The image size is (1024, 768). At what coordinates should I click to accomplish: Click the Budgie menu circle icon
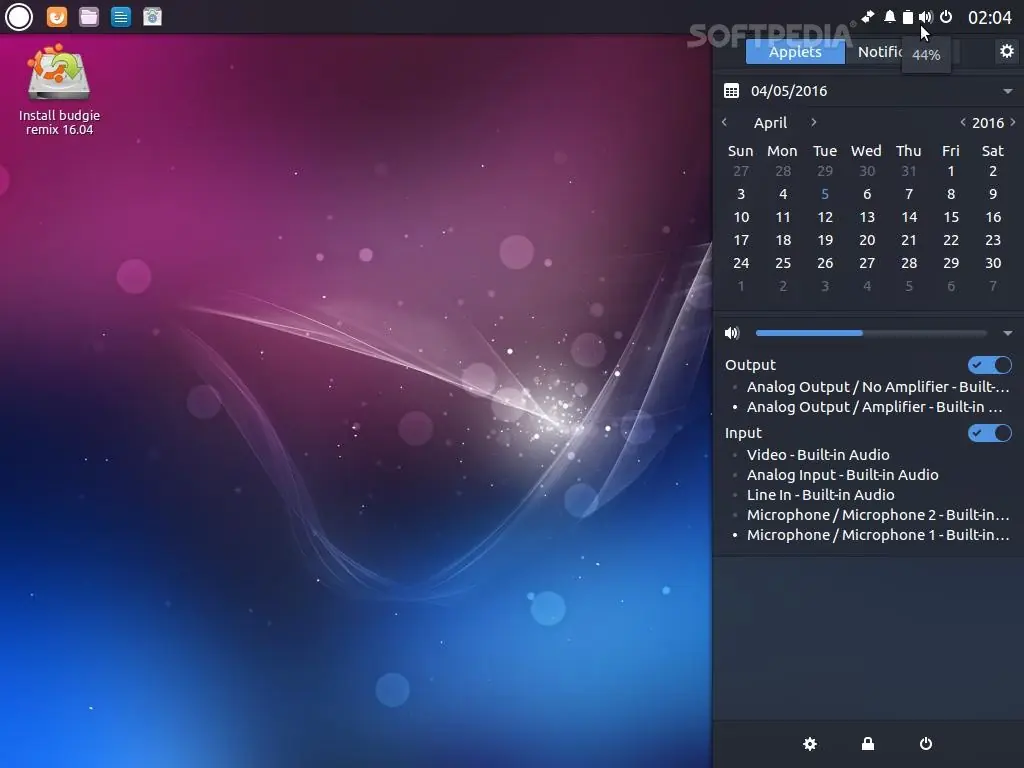(18, 16)
